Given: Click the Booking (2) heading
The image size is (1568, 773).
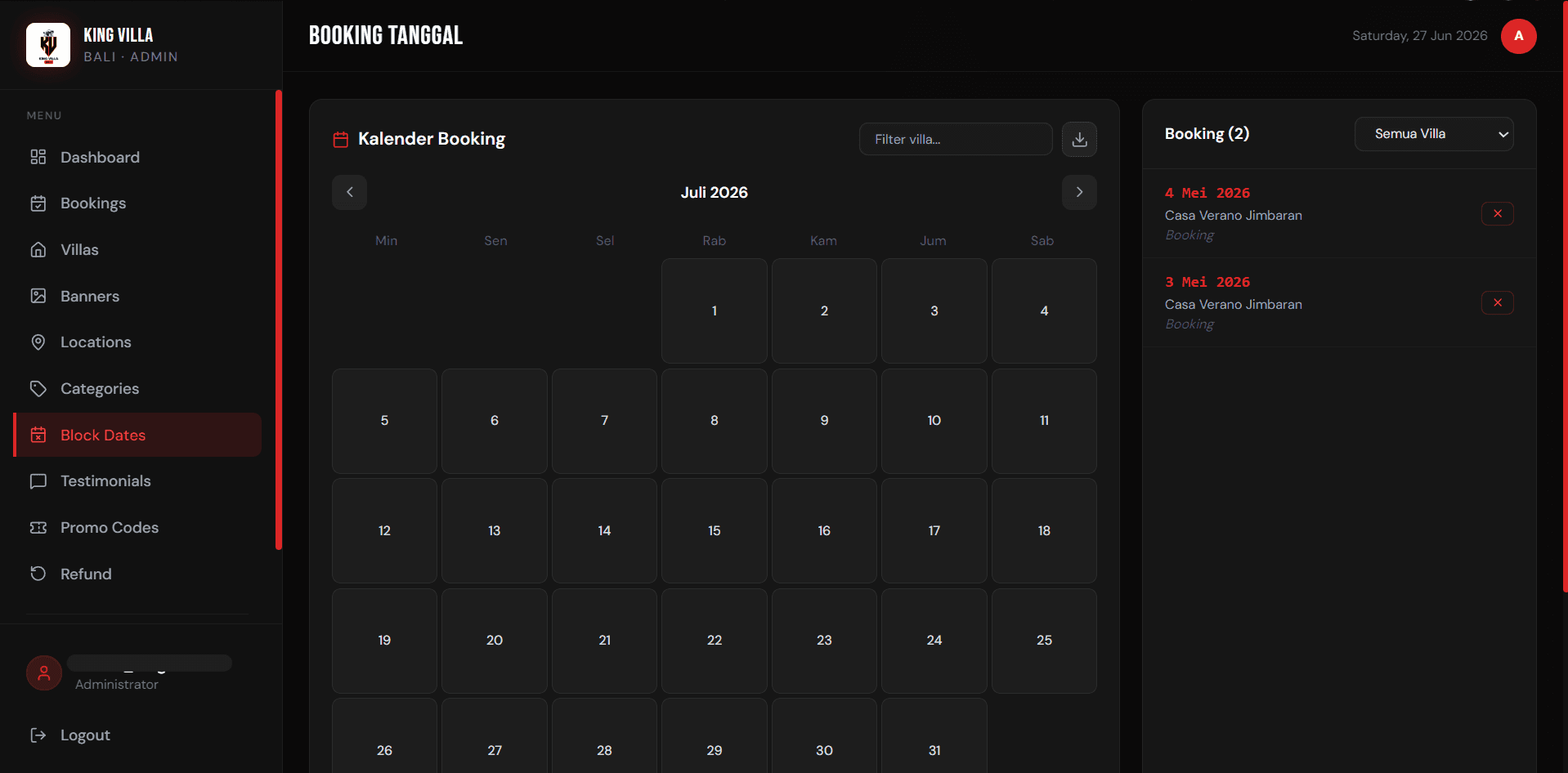Looking at the screenshot, I should pos(1207,134).
